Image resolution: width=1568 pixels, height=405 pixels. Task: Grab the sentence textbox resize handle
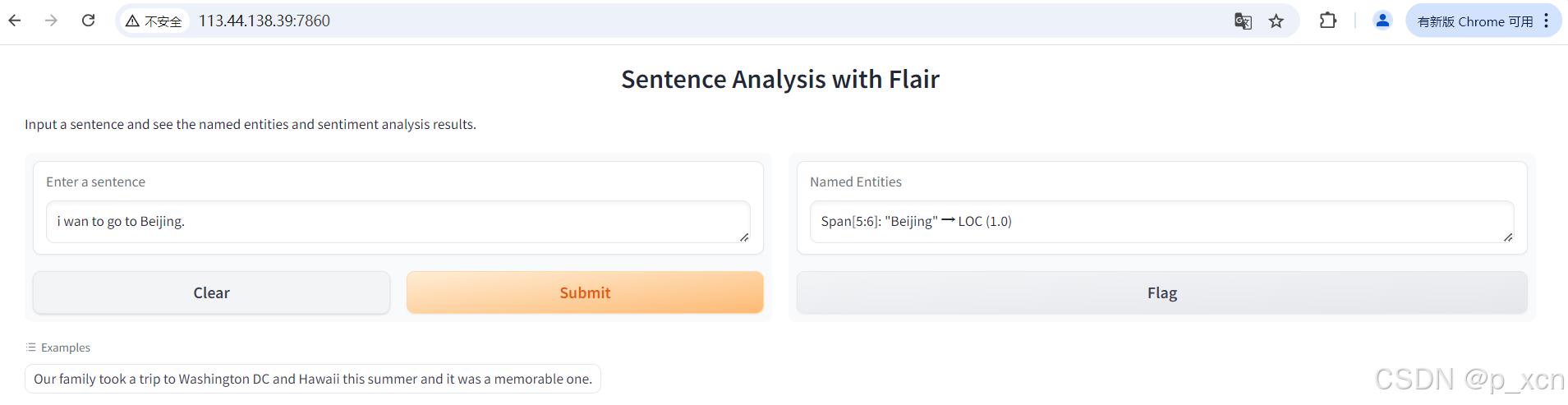click(744, 237)
